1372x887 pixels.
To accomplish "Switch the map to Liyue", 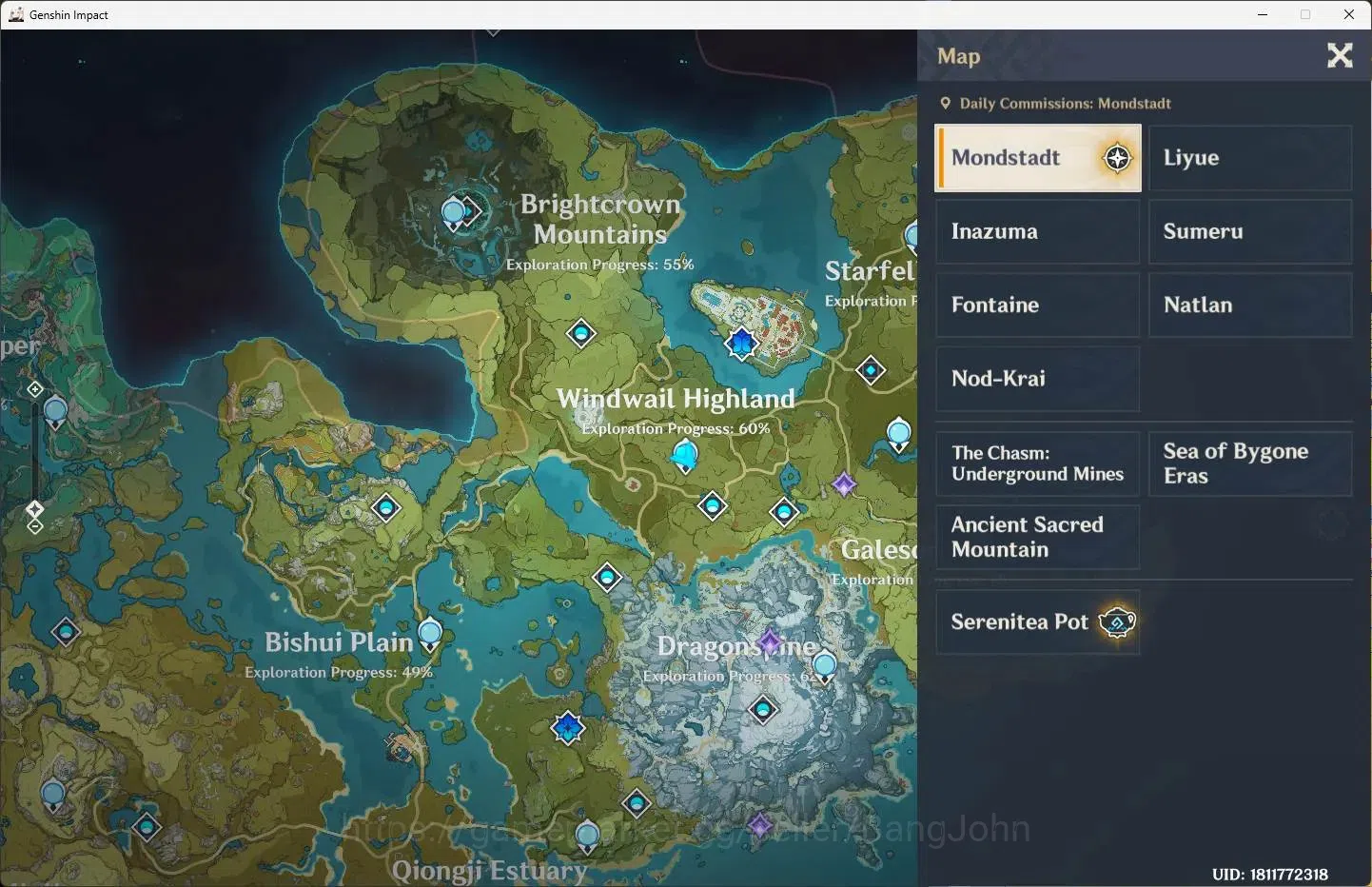I will [1250, 158].
